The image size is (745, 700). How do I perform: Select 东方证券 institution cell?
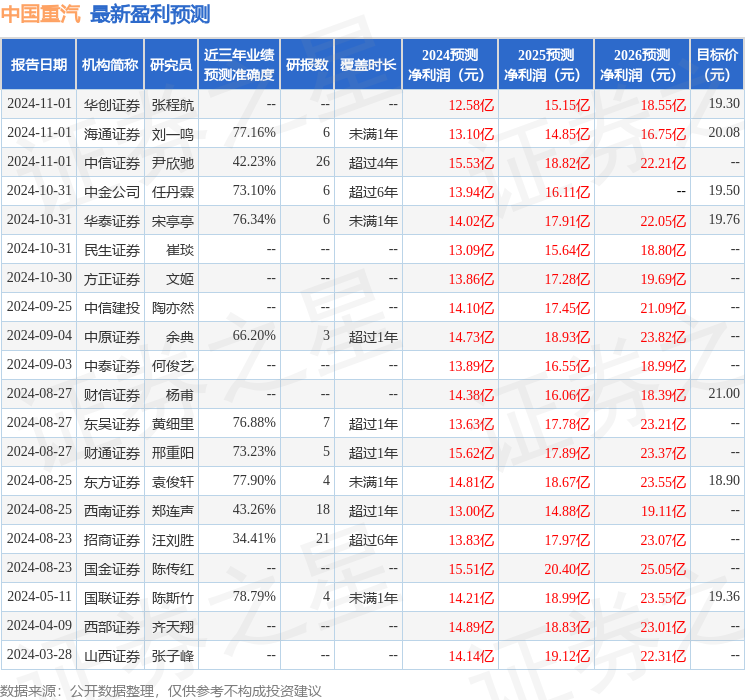point(112,482)
